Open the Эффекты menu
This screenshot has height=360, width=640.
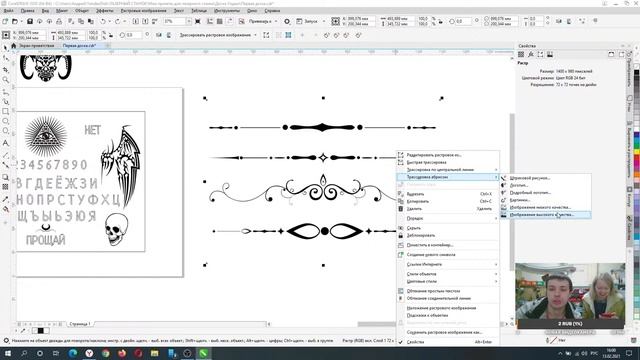(x=104, y=11)
